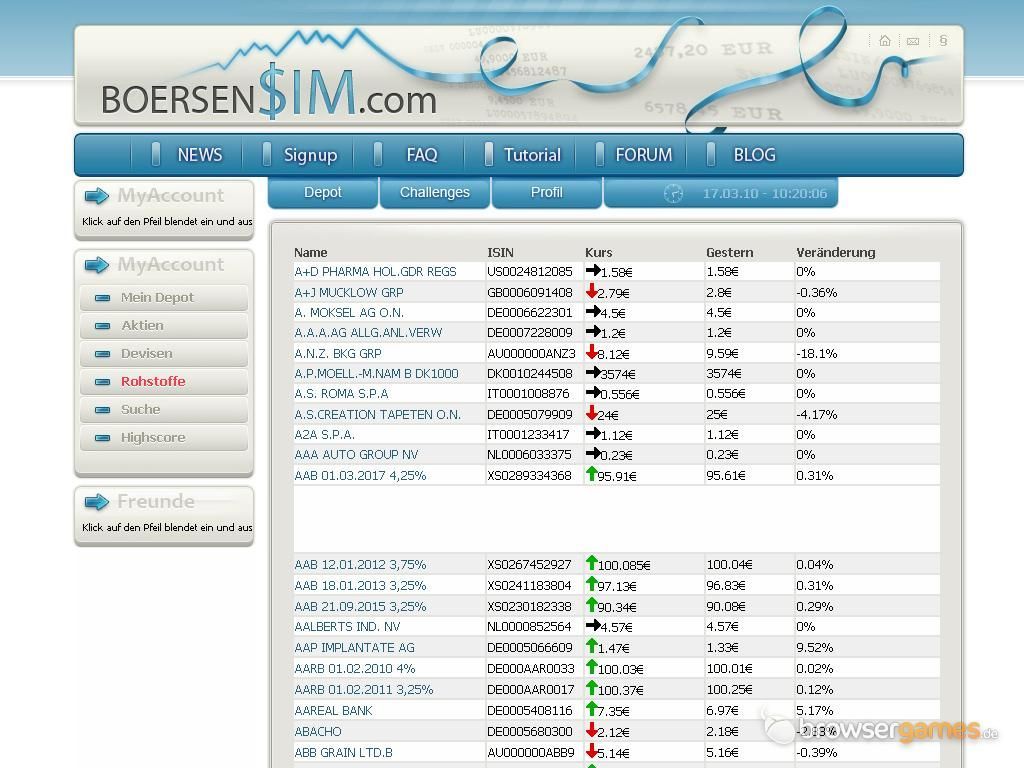Open stock A+D PHARMA HOL.GDR REGS

(376, 272)
